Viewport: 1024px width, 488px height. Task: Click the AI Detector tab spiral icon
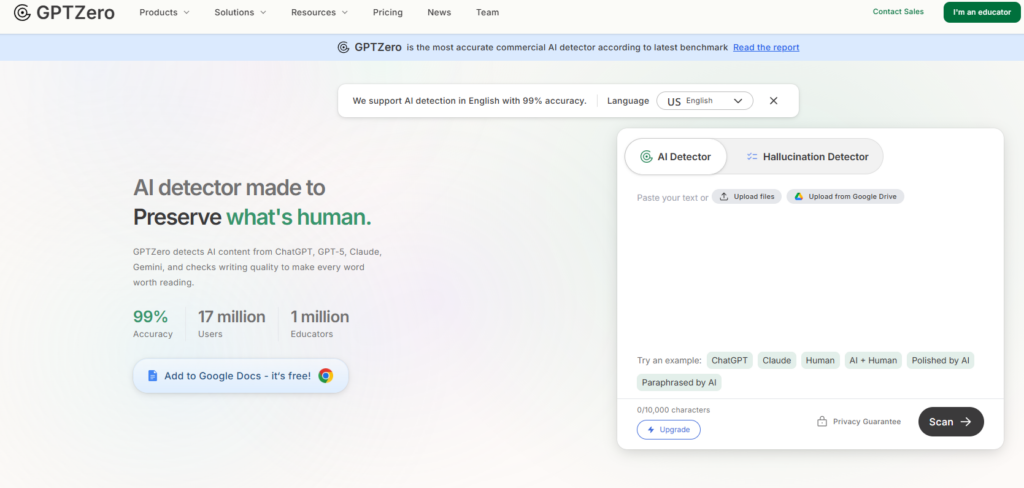point(646,157)
